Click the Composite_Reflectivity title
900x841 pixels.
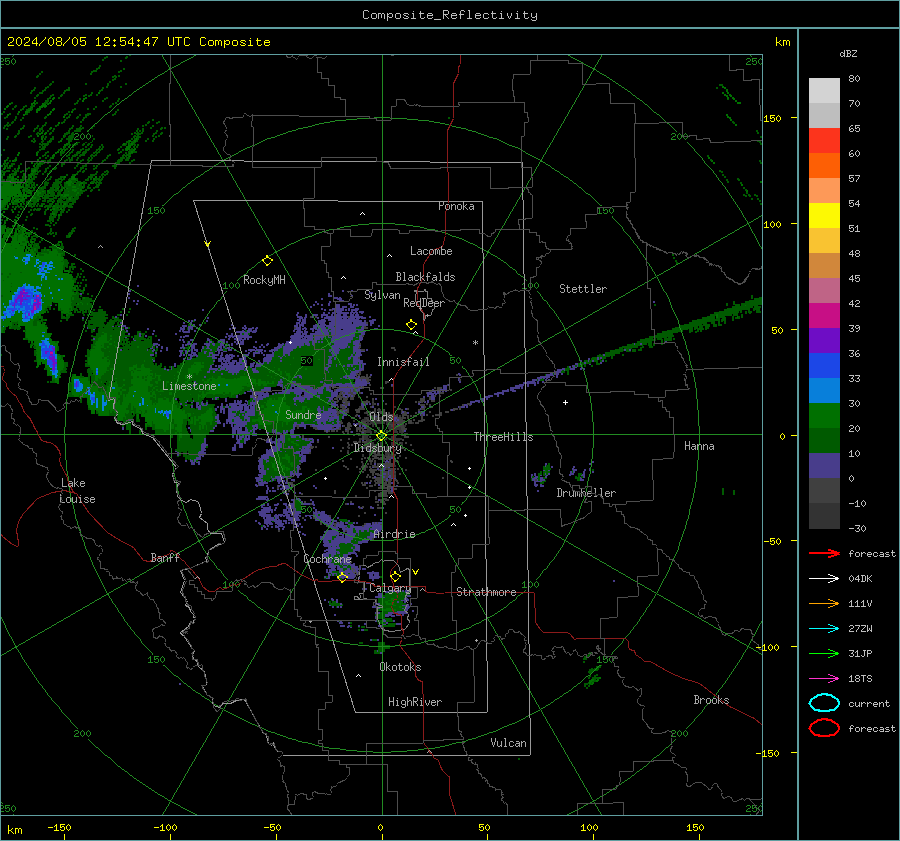(450, 15)
